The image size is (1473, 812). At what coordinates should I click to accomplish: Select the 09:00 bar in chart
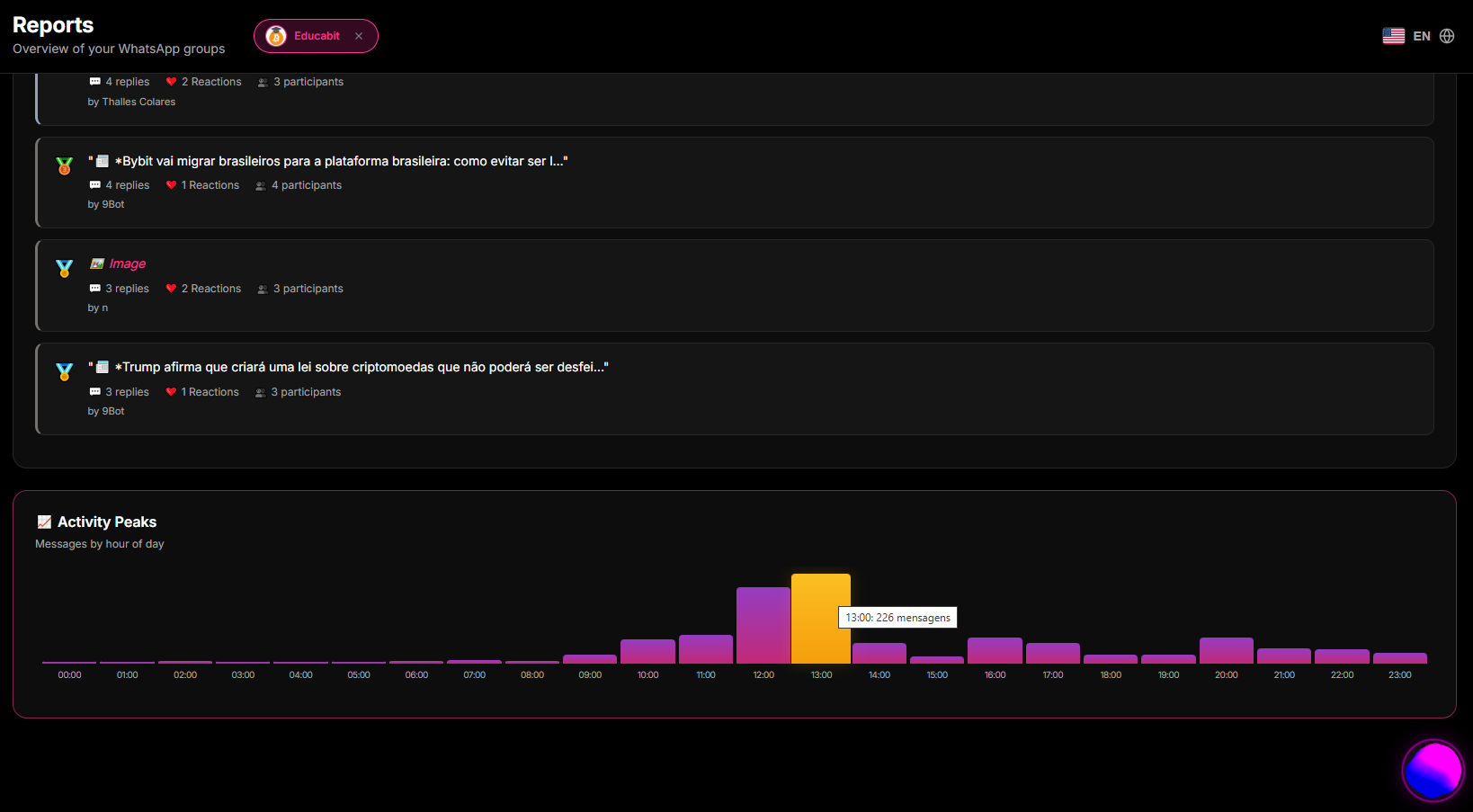(590, 659)
